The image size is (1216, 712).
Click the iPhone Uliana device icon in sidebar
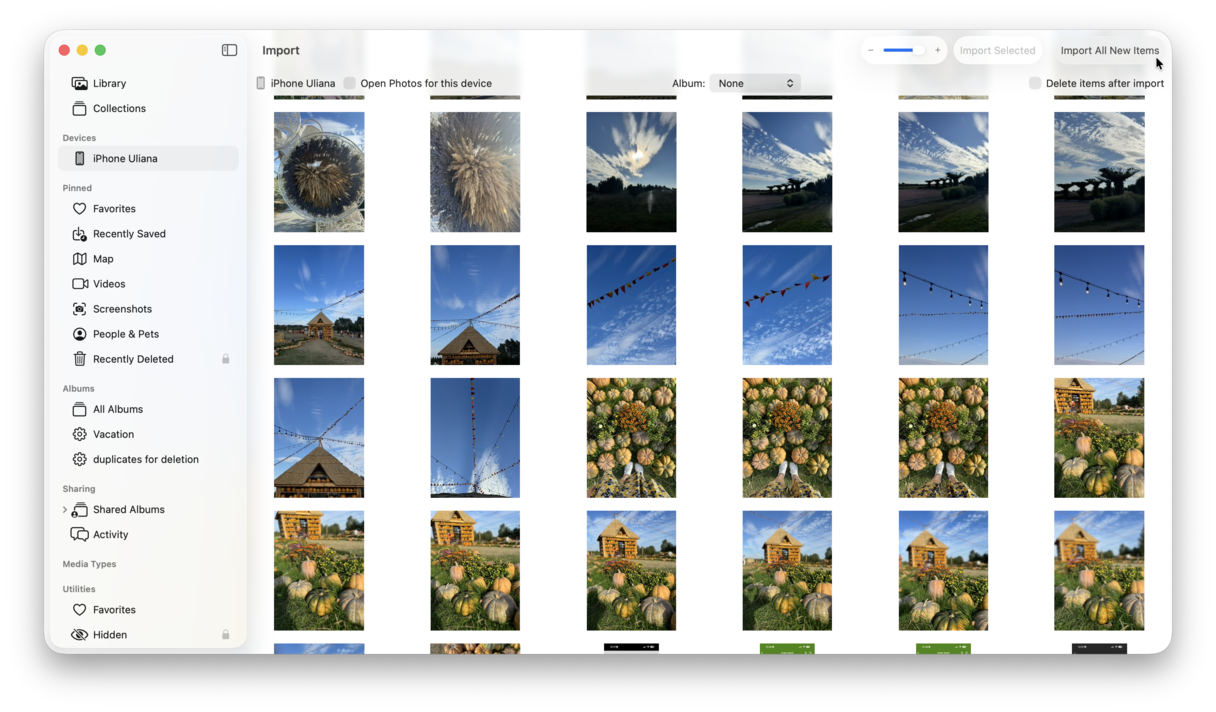point(79,158)
